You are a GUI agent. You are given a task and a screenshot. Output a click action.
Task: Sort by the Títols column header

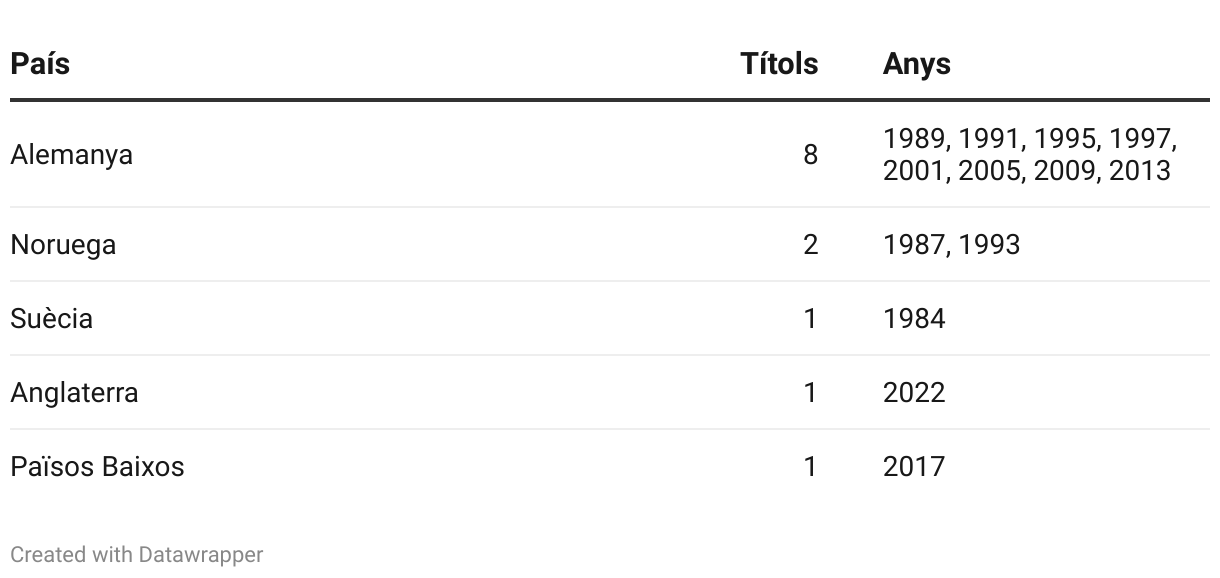pos(778,64)
